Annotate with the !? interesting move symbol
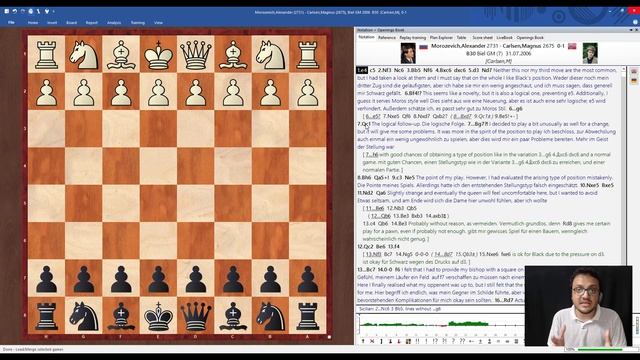Screen dimensions: 640x360 435,341
